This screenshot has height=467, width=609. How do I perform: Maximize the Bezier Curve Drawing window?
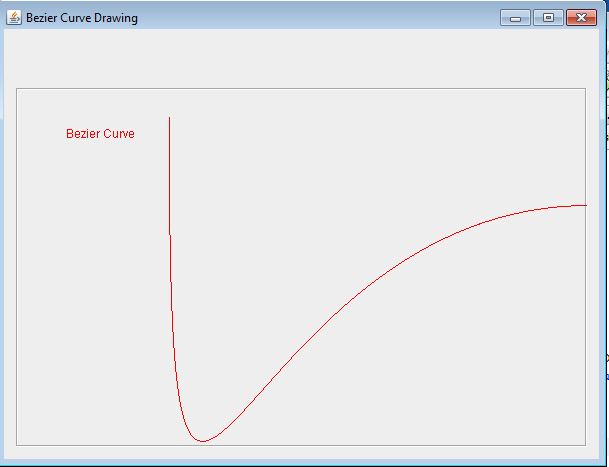pos(548,18)
